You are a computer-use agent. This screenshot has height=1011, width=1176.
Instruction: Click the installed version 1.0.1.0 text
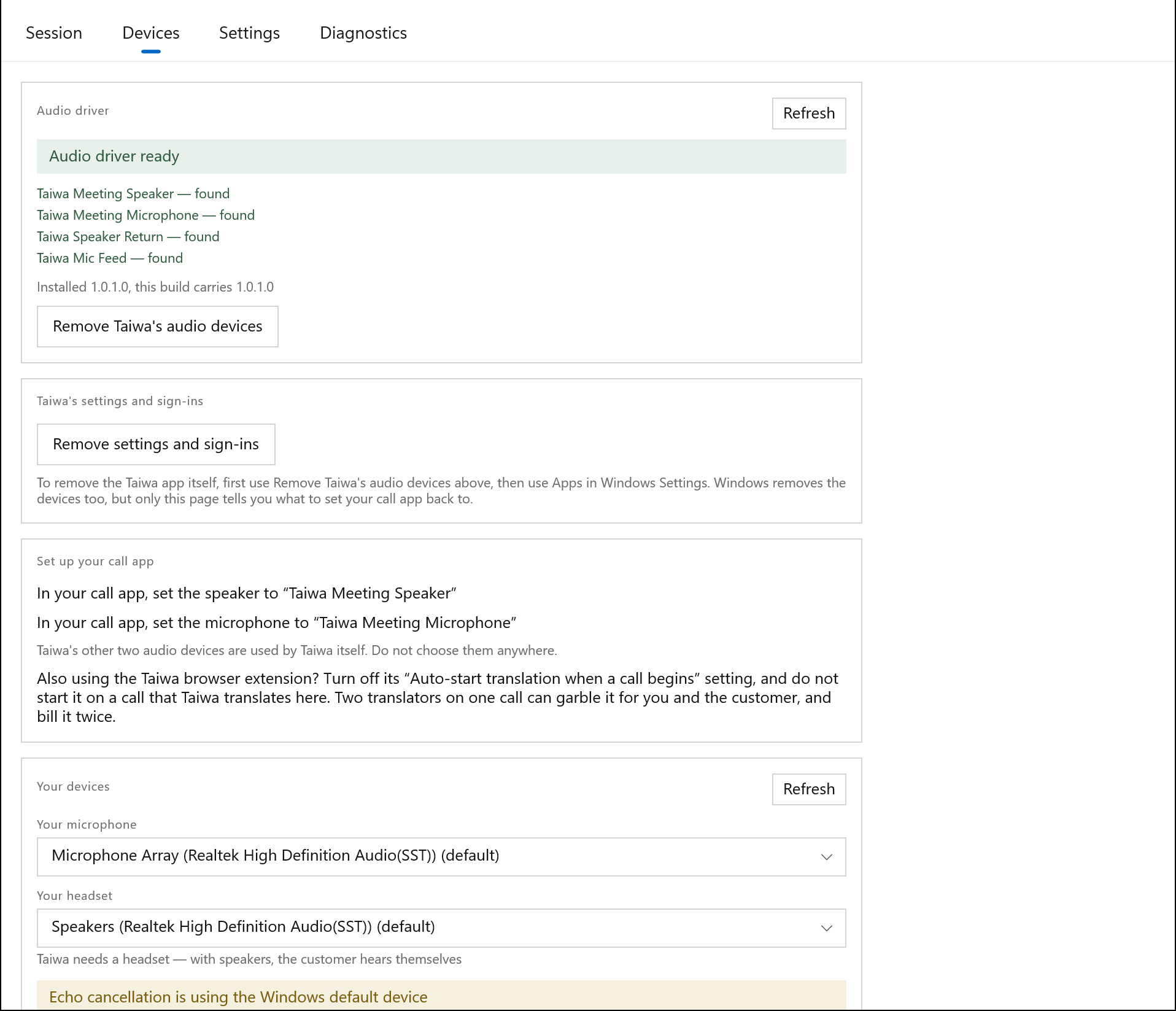(155, 287)
